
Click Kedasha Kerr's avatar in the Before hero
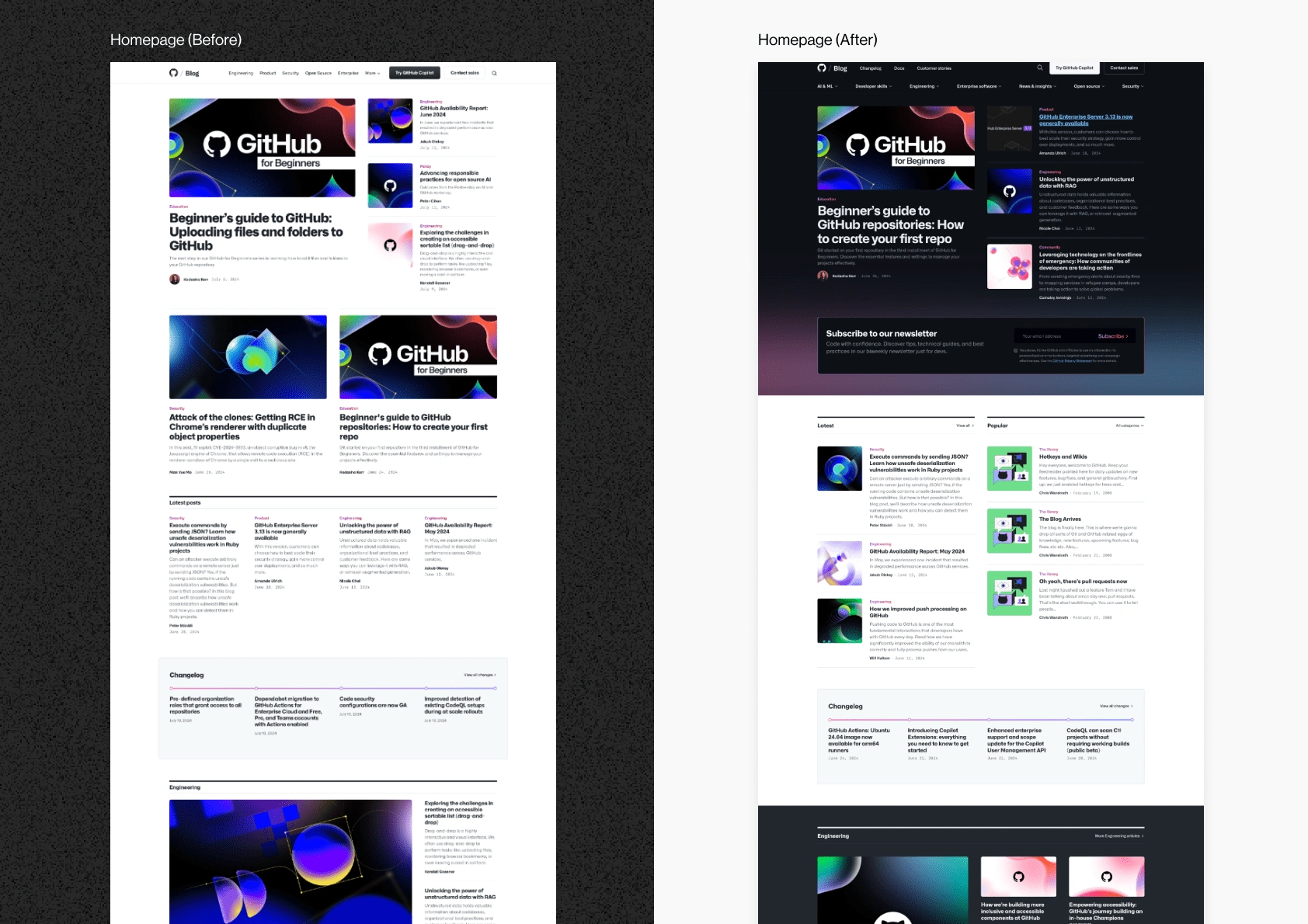[175, 279]
